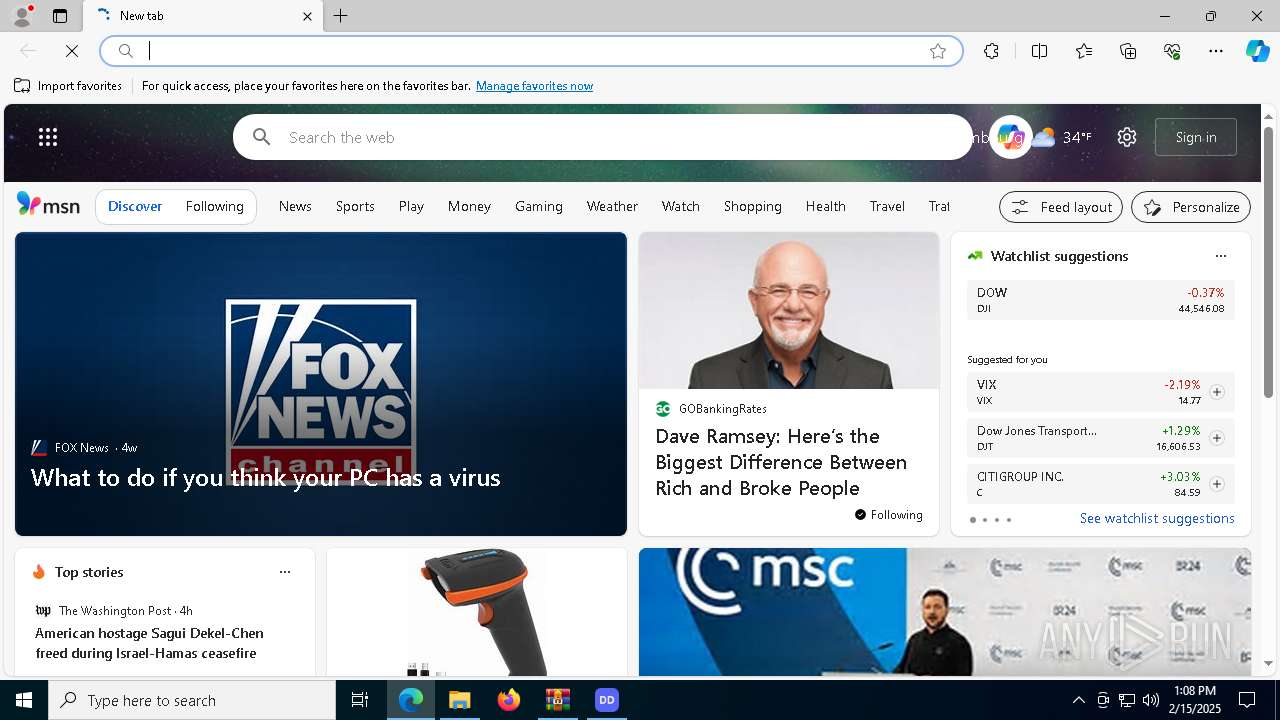Open the volume speaker icon
The image size is (1280, 720).
(x=1150, y=700)
